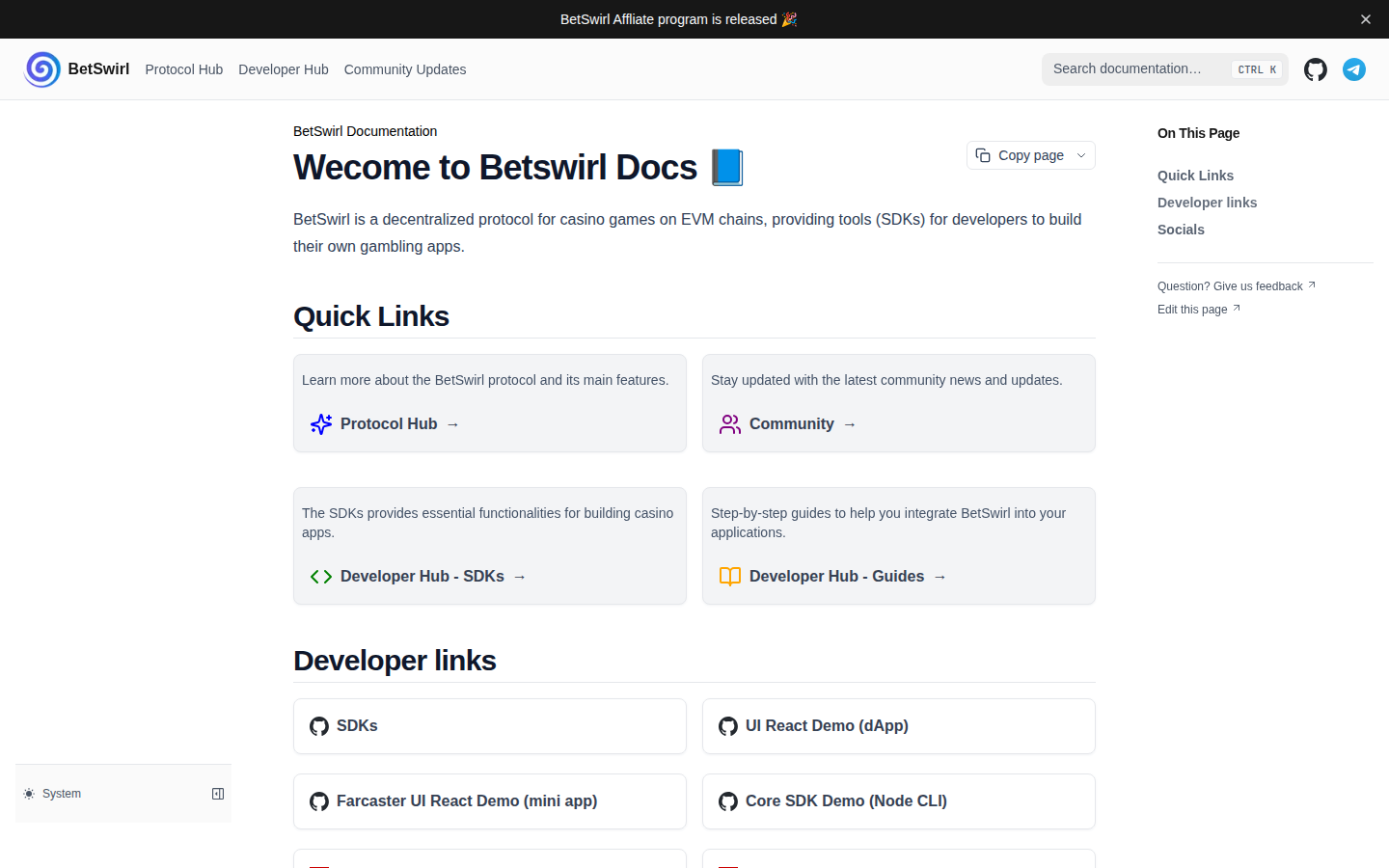Open the Developer Hub nav item
This screenshot has width=1389, height=868.
[x=284, y=69]
